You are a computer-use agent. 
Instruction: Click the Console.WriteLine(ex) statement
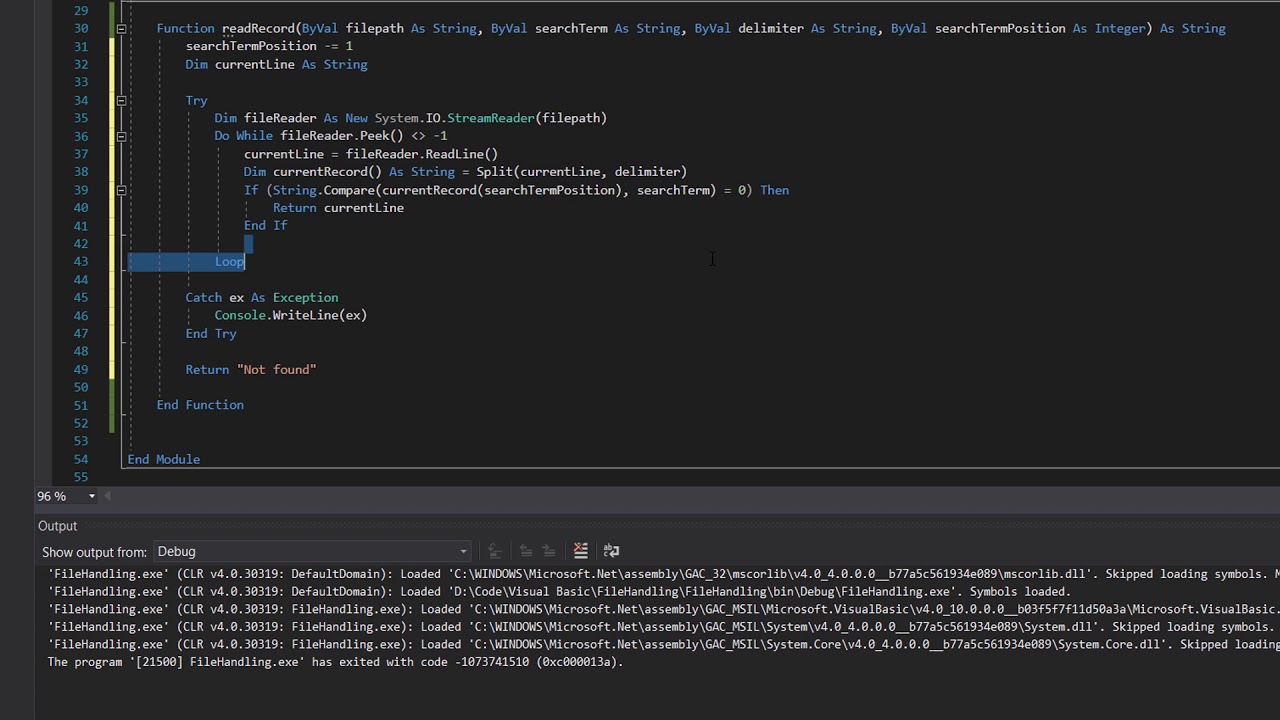click(290, 316)
